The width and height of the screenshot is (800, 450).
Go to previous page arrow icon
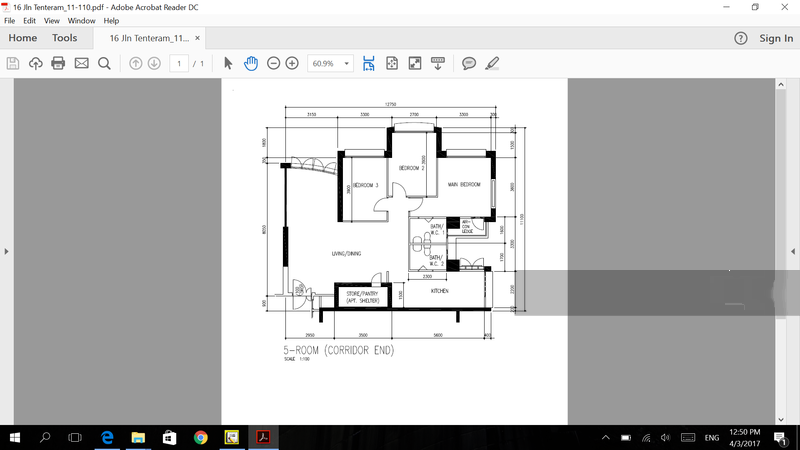click(x=135, y=63)
